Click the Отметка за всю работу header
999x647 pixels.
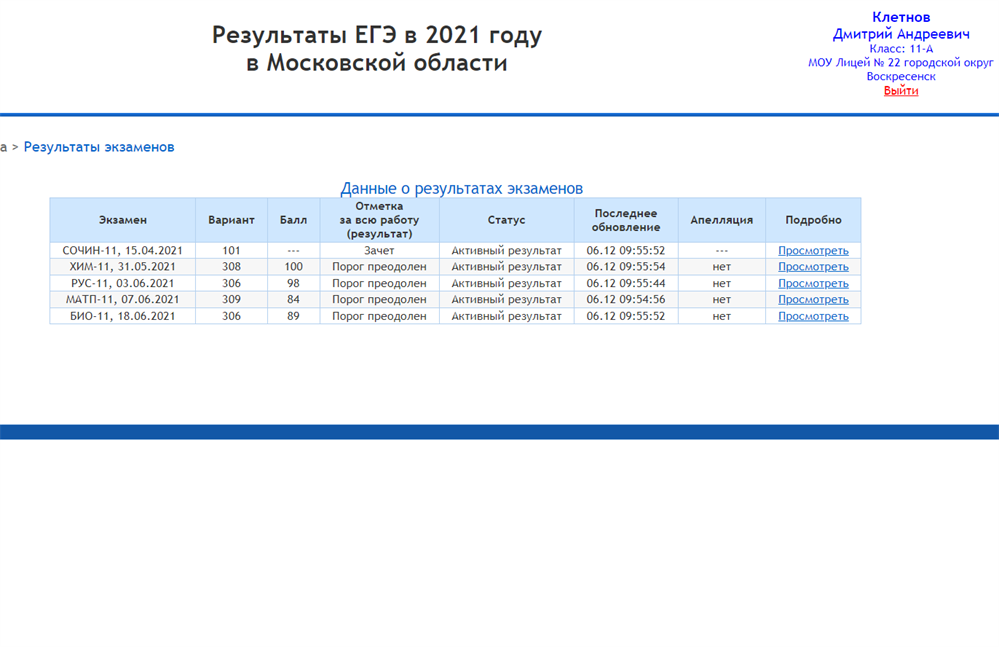pyautogui.click(x=379, y=220)
